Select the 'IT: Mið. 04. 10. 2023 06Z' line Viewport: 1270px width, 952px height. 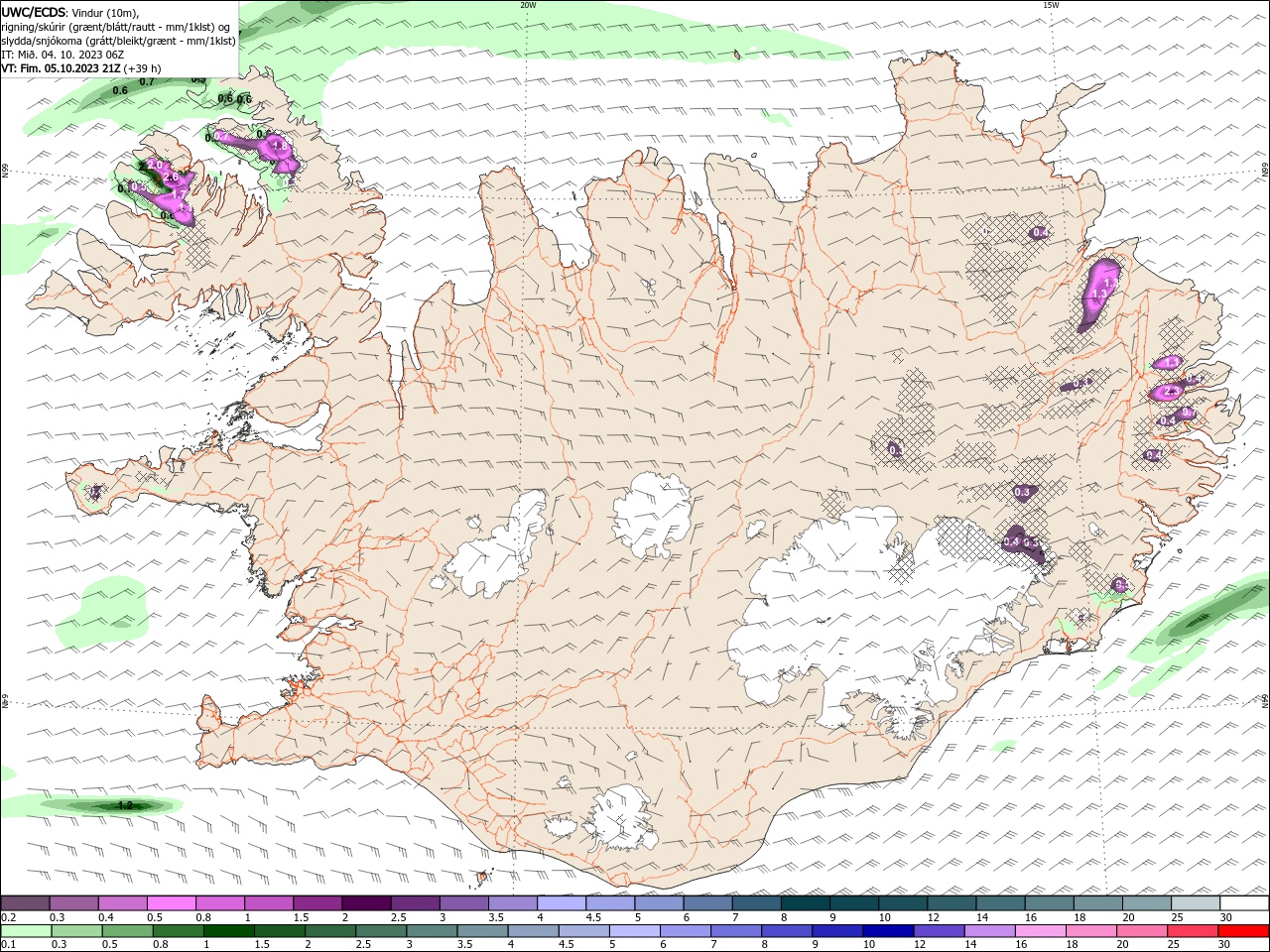63,55
